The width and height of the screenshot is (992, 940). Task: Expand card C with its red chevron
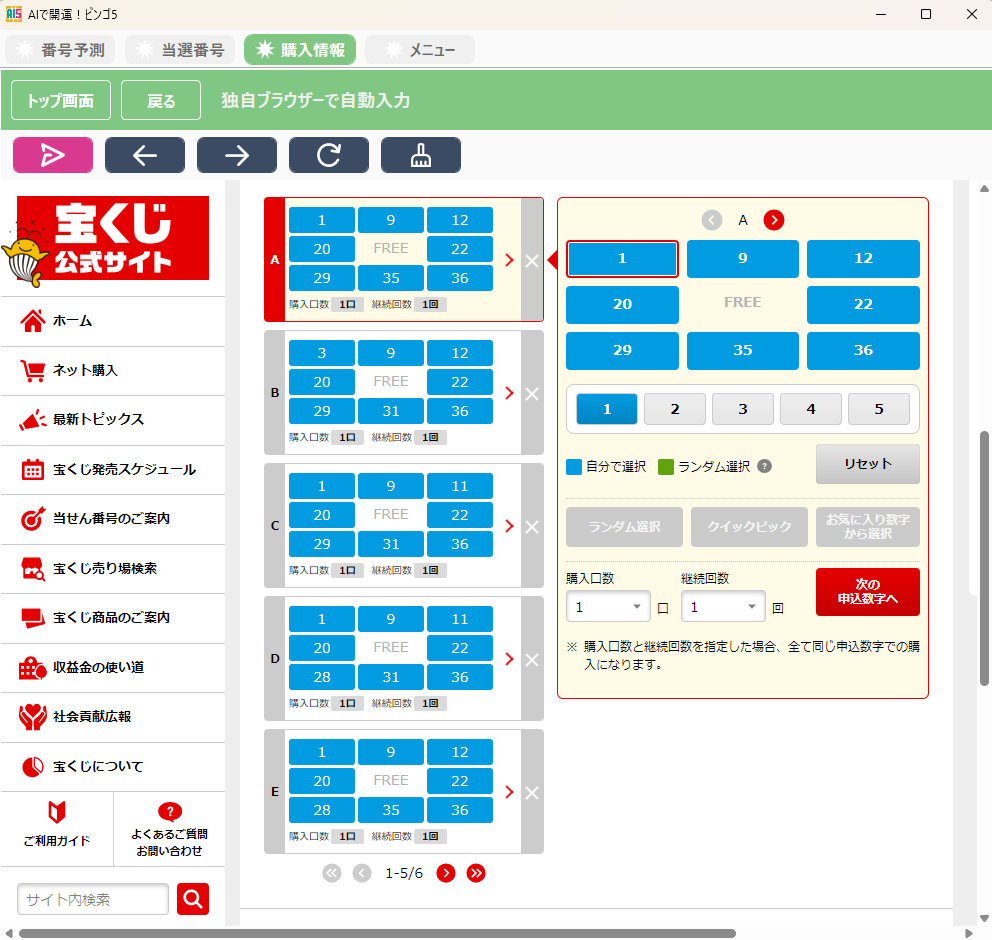pos(509,526)
